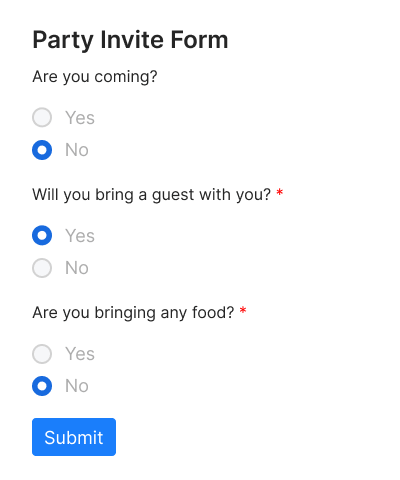
Task: Click the word 'Party' in the heading
Action: pos(63,41)
